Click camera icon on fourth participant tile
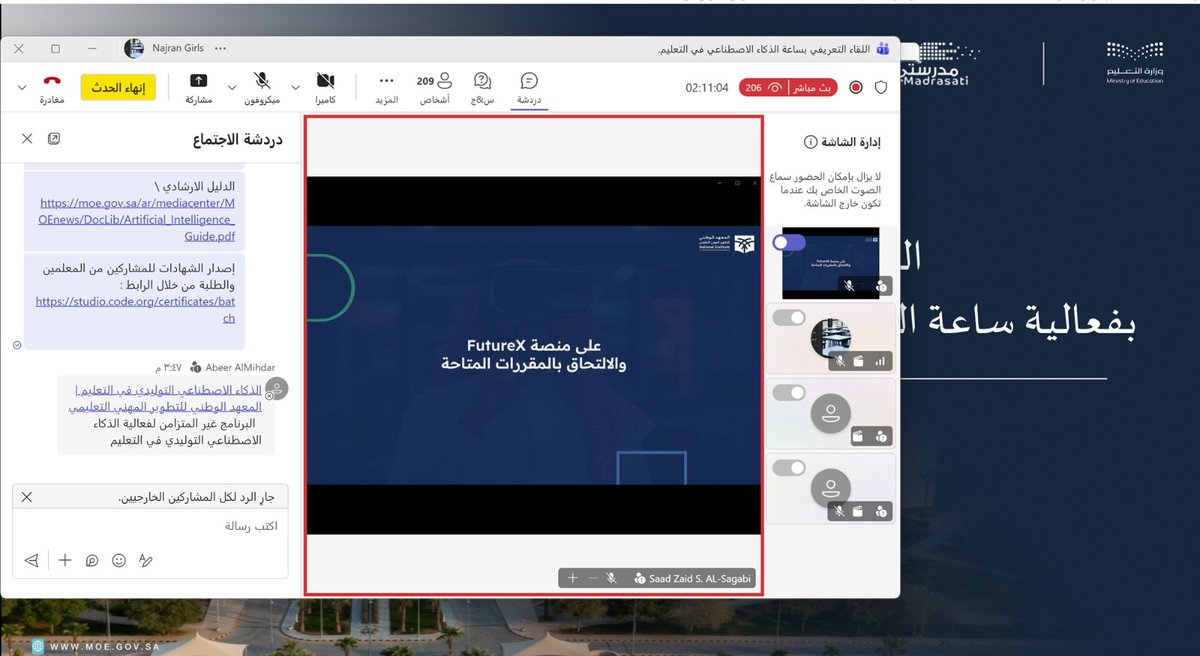1200x656 pixels. [859, 511]
